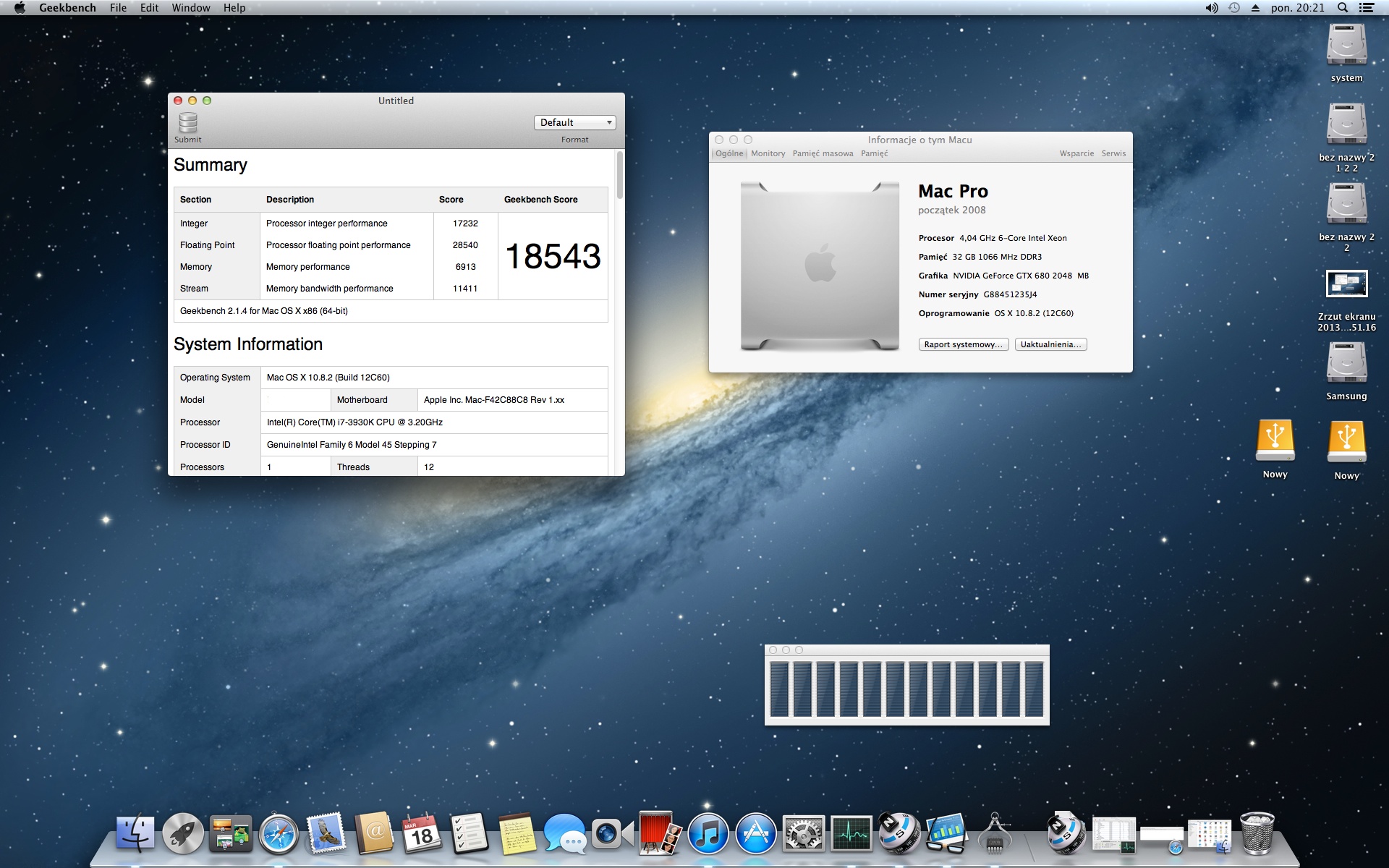
Task: Launch Launchpad rocket icon in dock
Action: (183, 834)
